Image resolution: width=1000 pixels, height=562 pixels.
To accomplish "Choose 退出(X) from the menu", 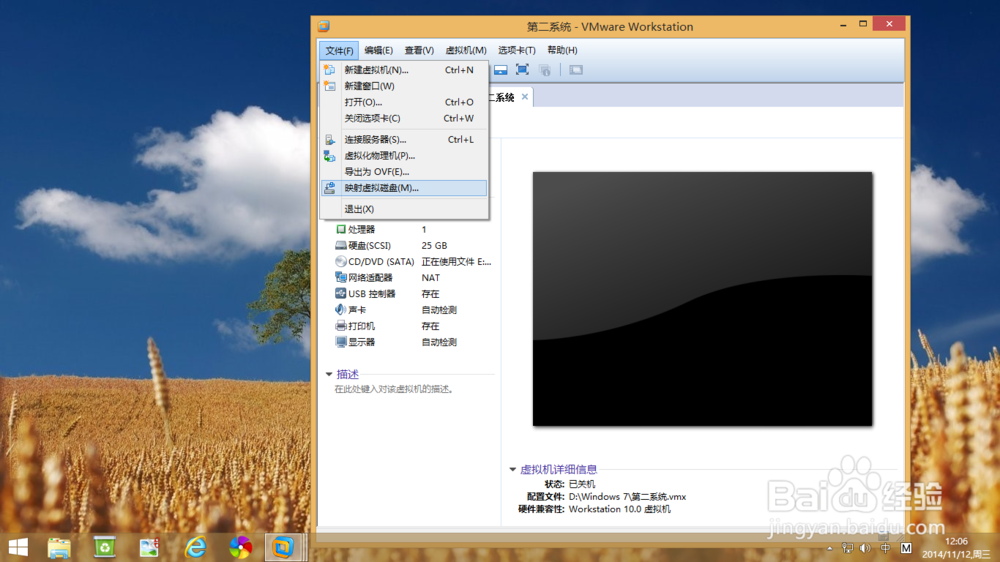I will 404,209.
